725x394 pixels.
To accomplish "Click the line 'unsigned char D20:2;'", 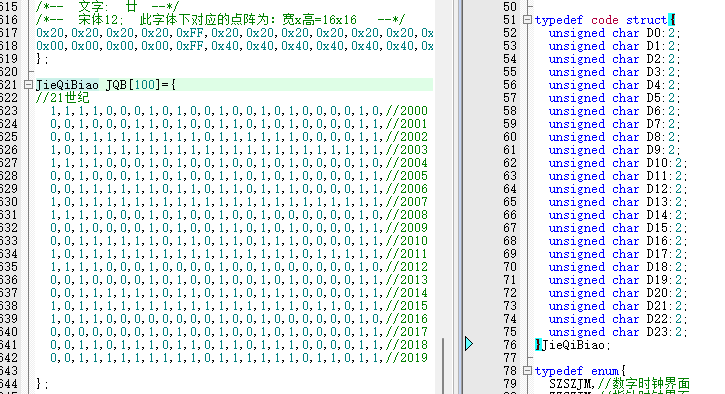I will (x=618, y=293).
